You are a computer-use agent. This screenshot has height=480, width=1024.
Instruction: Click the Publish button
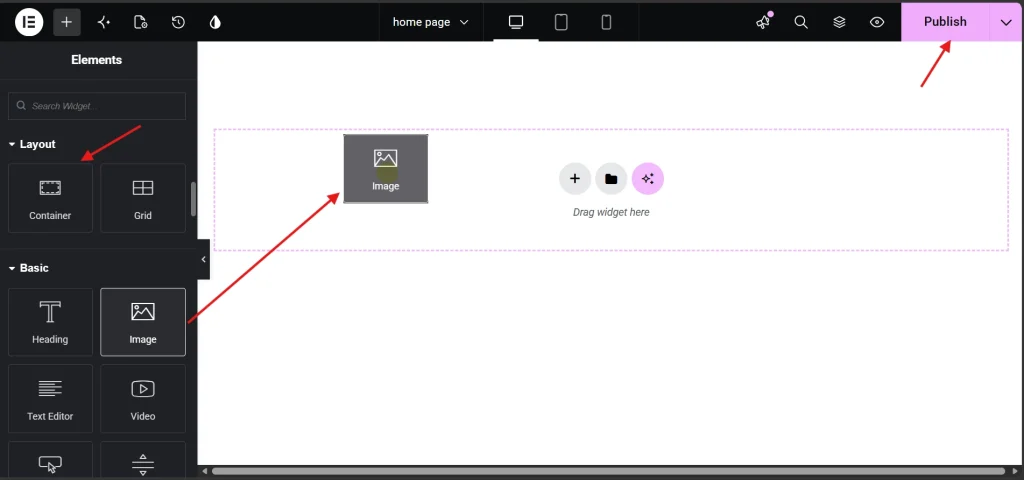945,22
